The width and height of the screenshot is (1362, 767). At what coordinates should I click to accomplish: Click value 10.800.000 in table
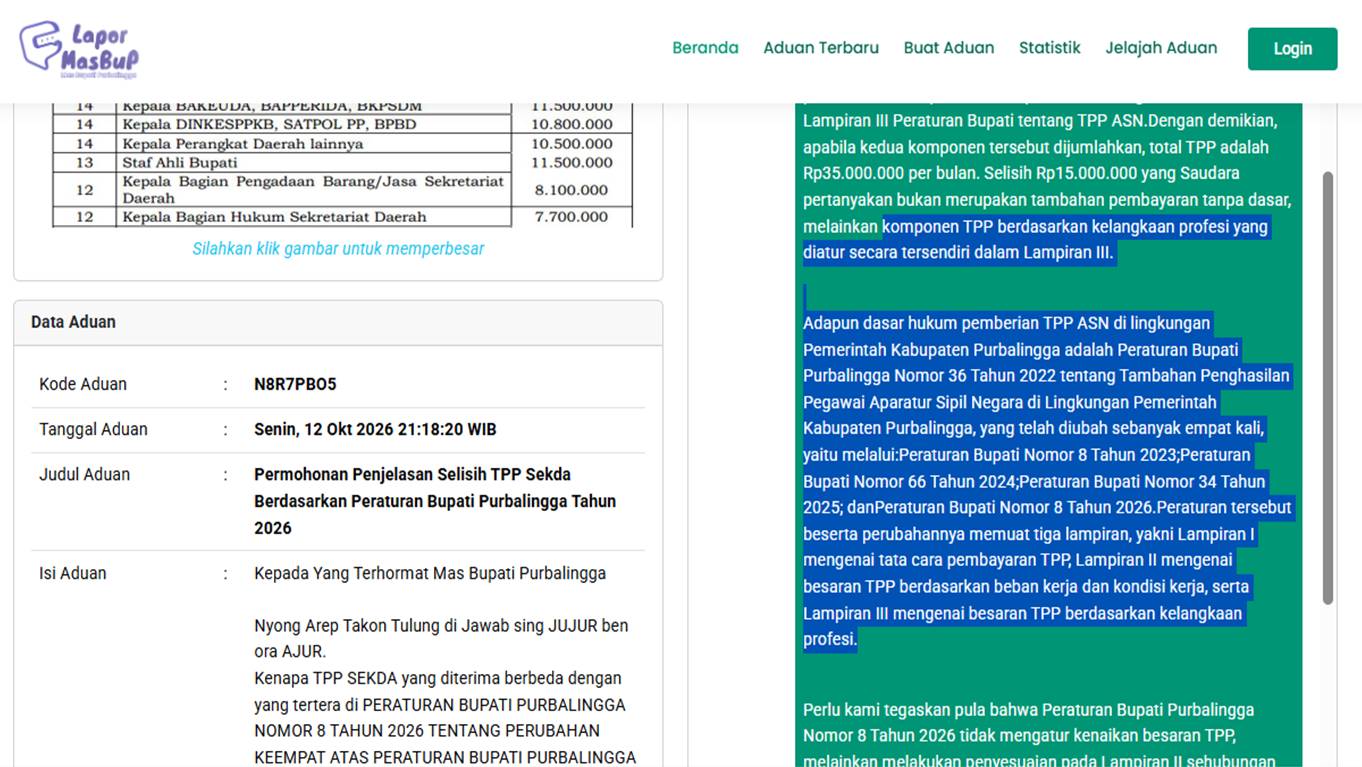tap(572, 124)
